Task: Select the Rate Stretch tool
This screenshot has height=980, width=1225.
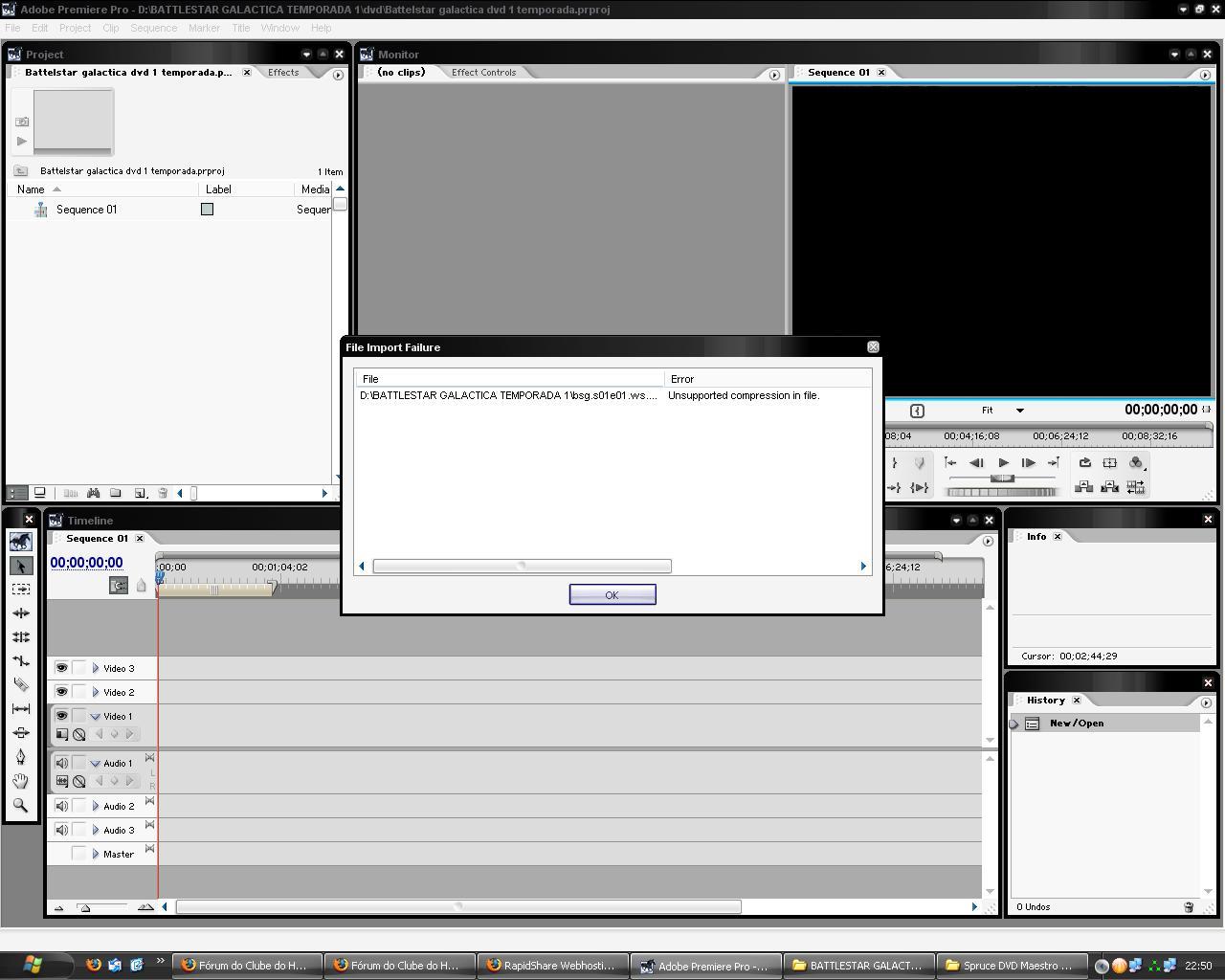Action: tap(20, 661)
